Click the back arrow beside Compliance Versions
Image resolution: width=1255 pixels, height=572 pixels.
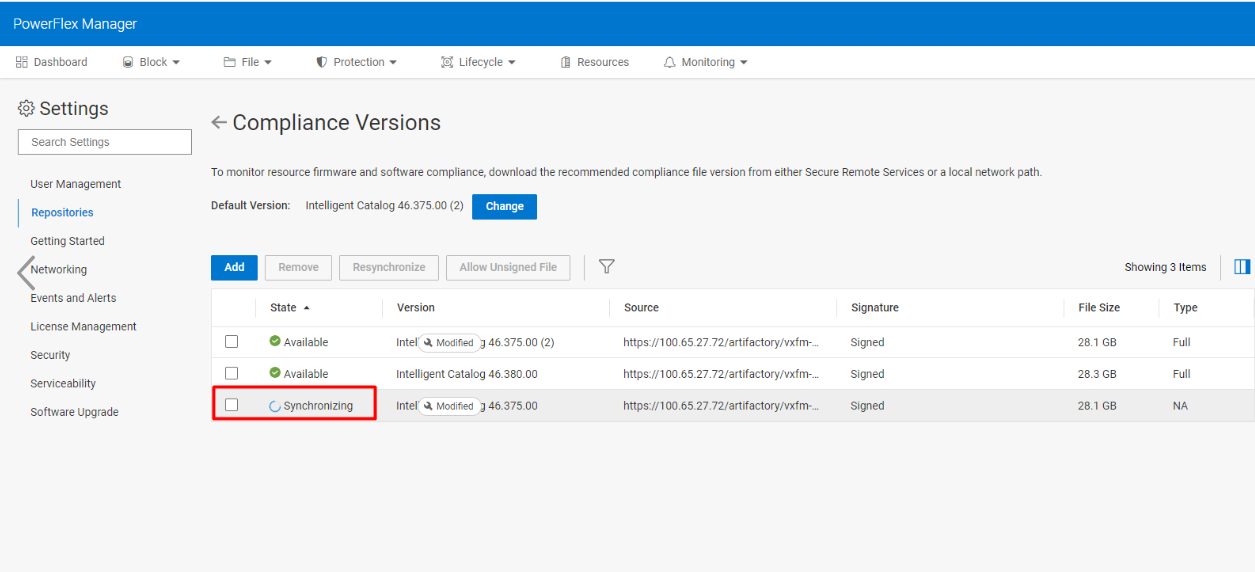tap(219, 123)
